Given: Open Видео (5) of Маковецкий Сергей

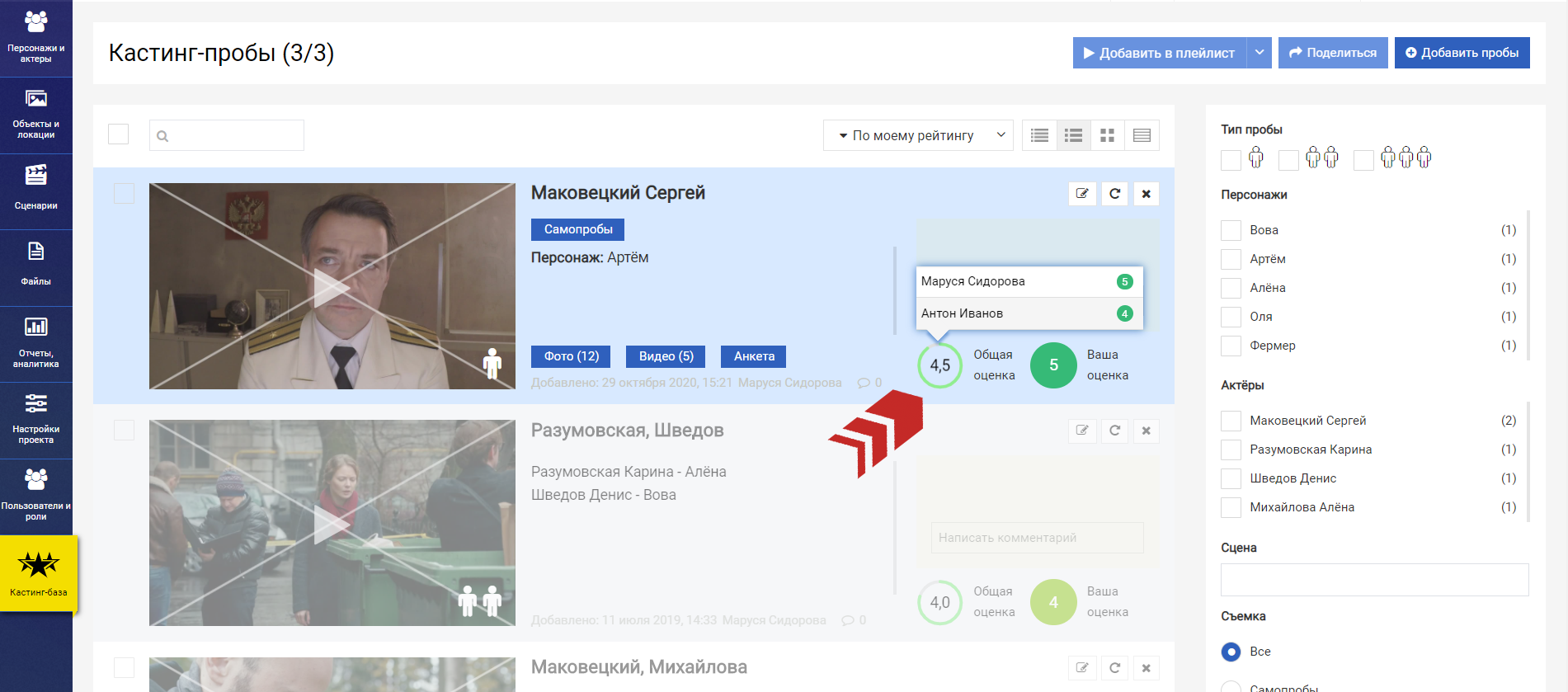Looking at the screenshot, I should (x=666, y=356).
